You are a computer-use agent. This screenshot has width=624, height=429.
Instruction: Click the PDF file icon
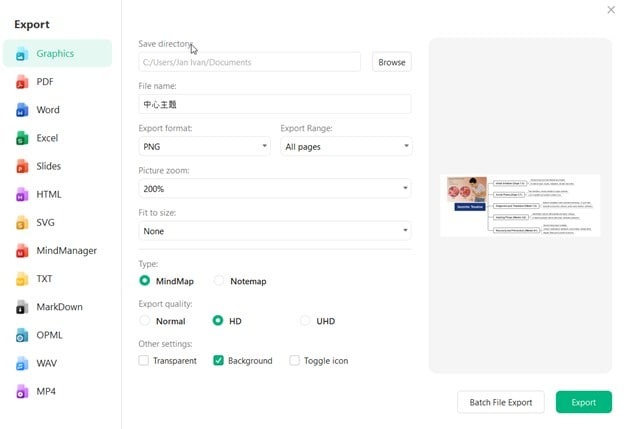click(x=22, y=82)
